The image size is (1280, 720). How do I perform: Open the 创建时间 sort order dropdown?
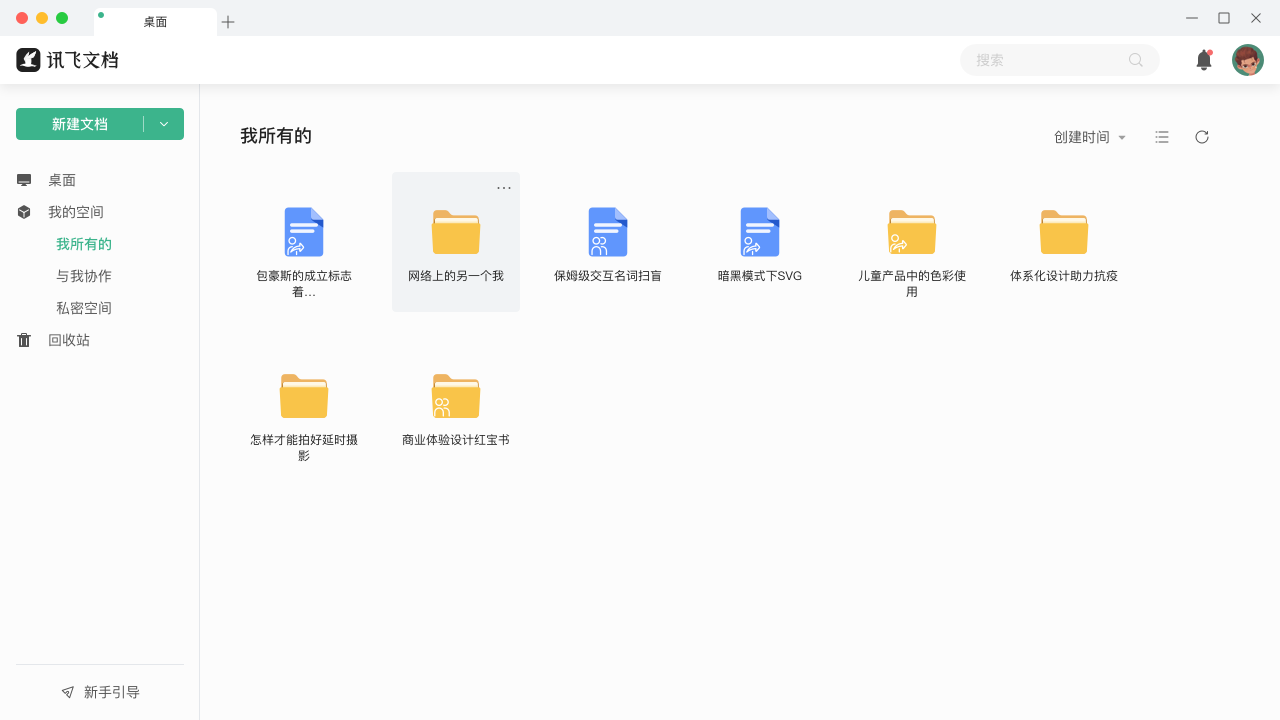coord(1090,137)
